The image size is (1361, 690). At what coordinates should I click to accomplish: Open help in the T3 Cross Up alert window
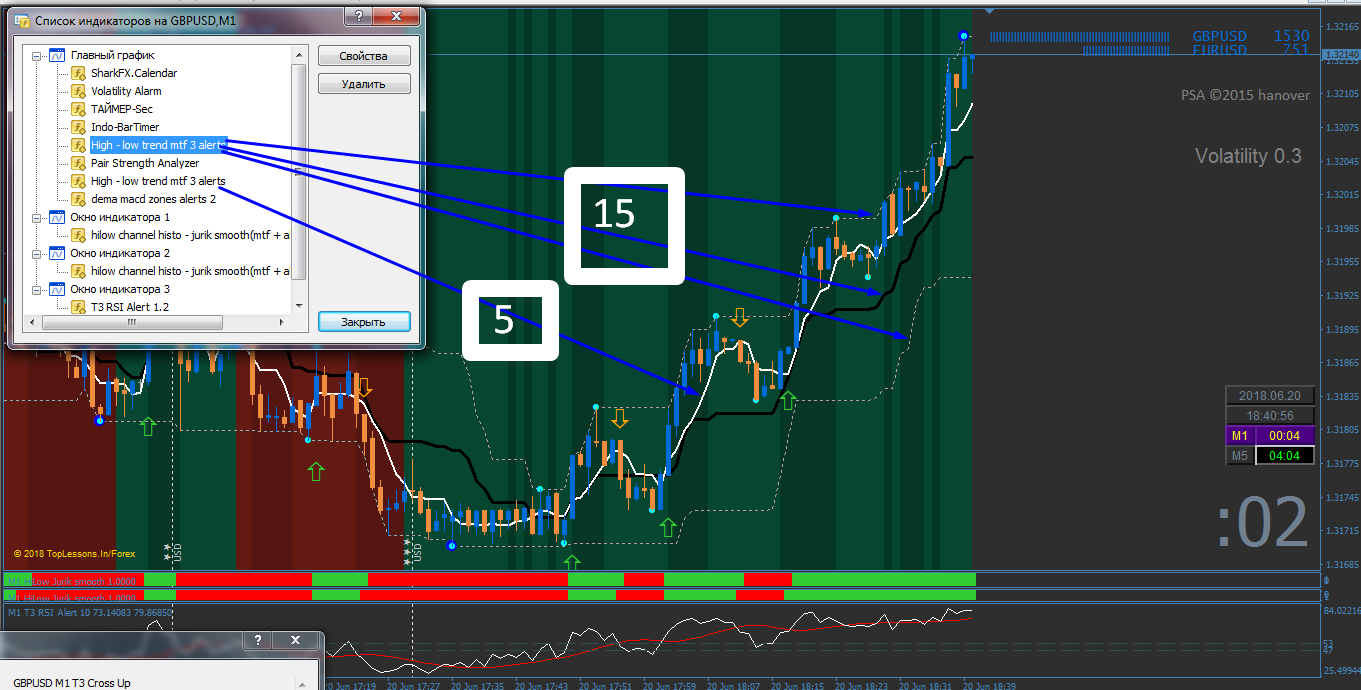258,640
